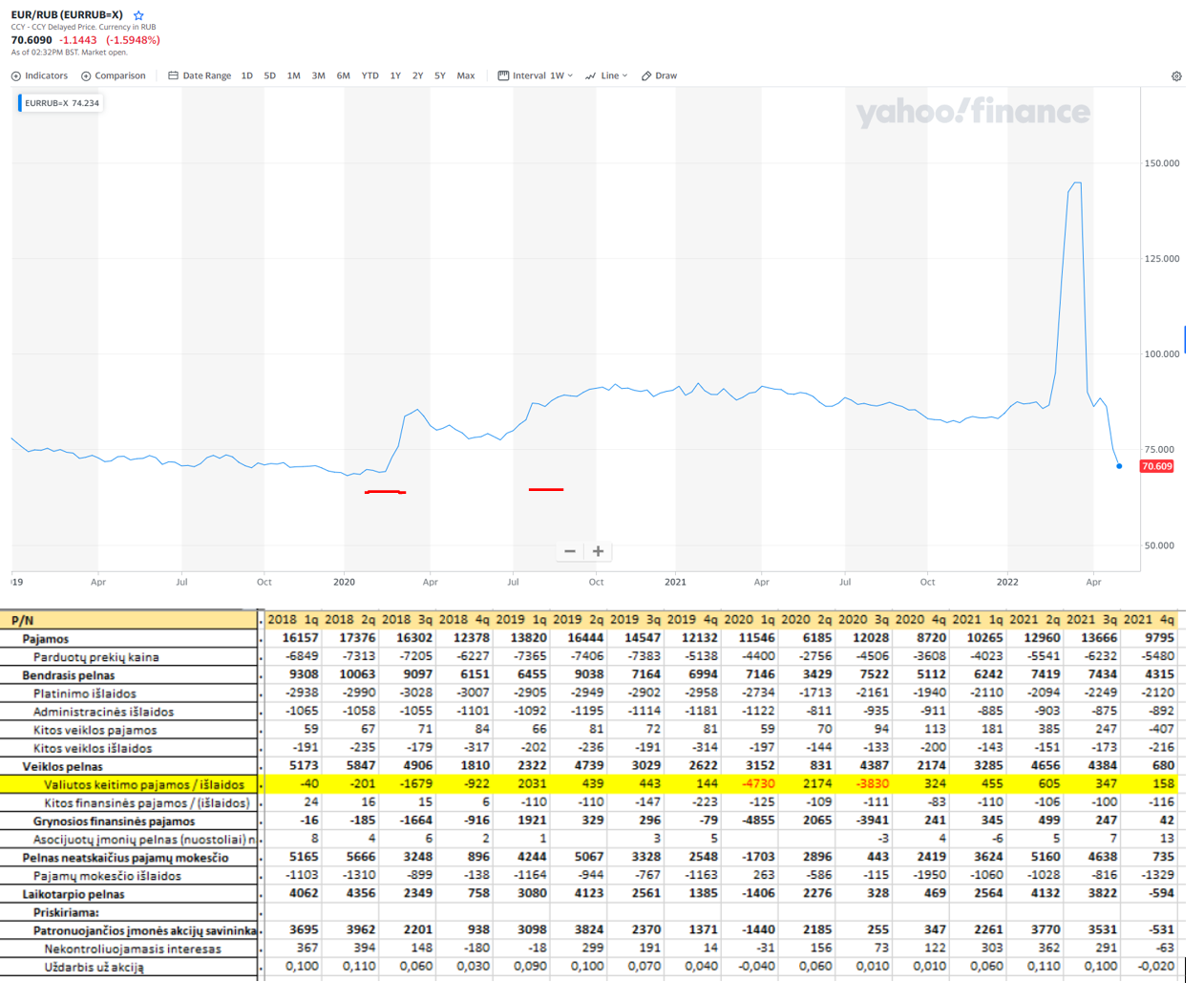1204x1003 pixels.
Task: Click the 'Platinimo išlaidos' row label
Action: point(85,694)
